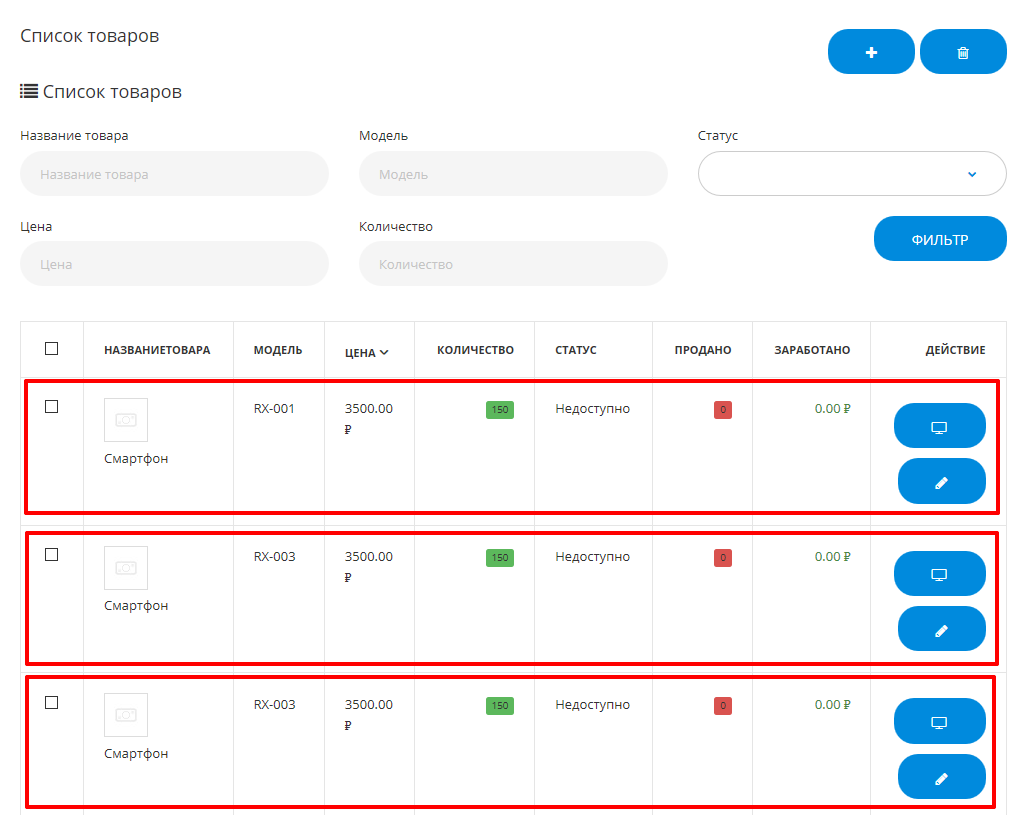The width and height of the screenshot is (1026, 815).
Task: Click the monitor view icon for RX-001
Action: [x=939, y=427]
